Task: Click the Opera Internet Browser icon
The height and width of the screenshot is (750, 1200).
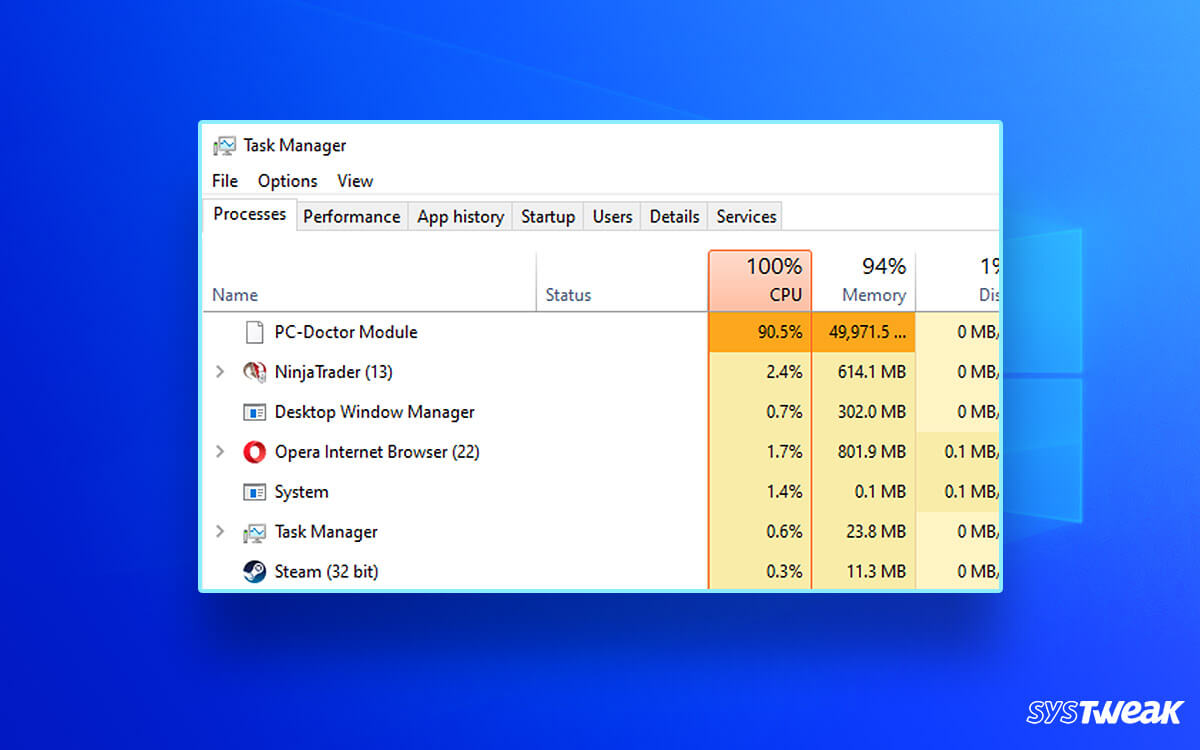Action: coord(254,452)
